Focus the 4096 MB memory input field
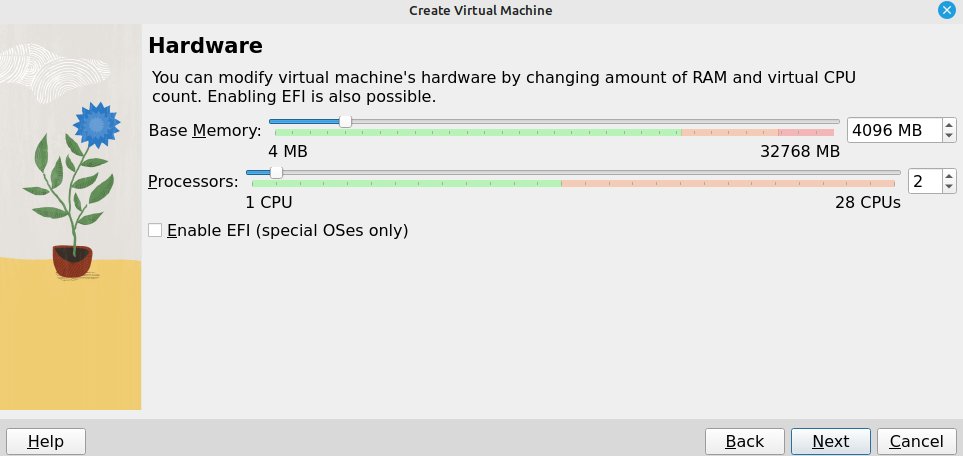 point(895,130)
